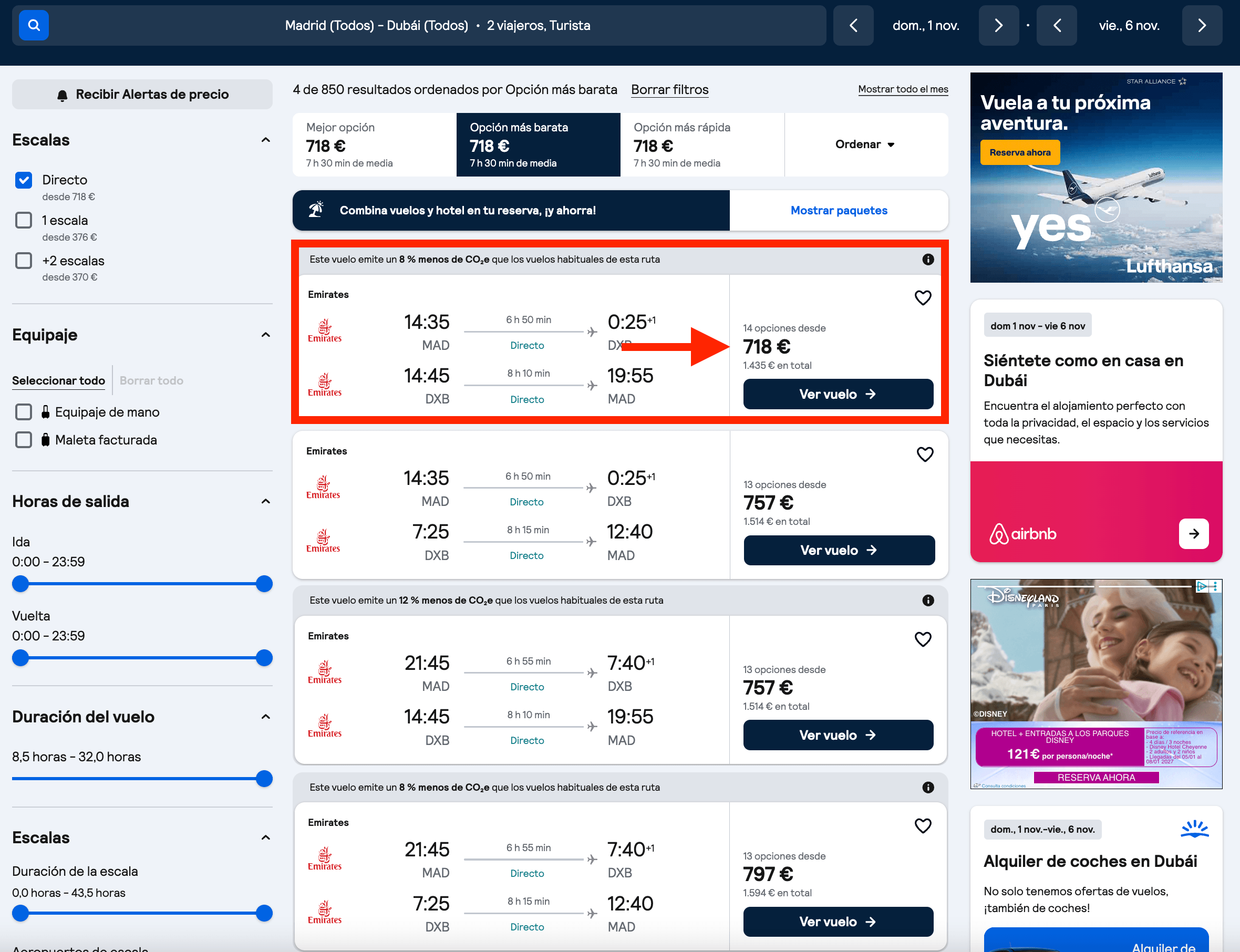Click the Duración del vuelo slider handle
The image size is (1240, 952).
click(x=264, y=779)
